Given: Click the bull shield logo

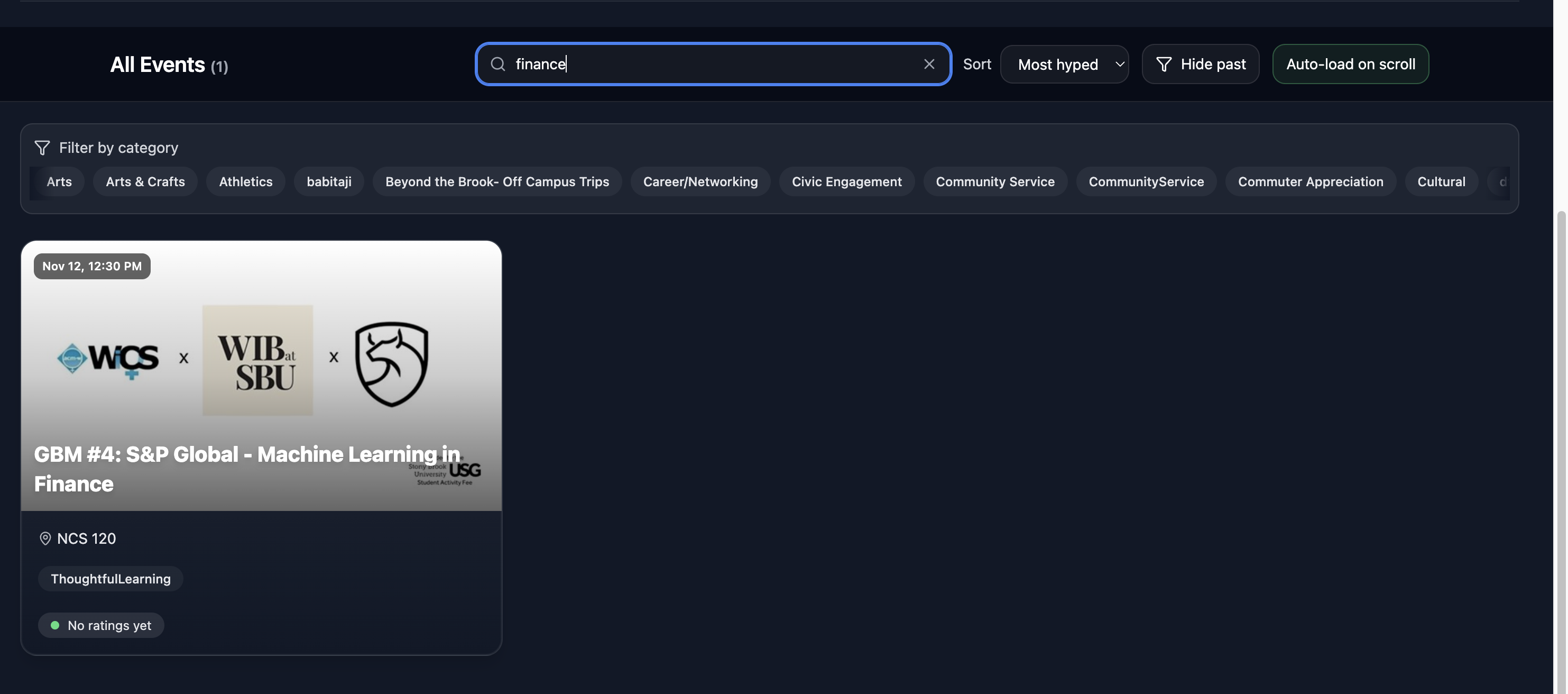Looking at the screenshot, I should coord(391,363).
